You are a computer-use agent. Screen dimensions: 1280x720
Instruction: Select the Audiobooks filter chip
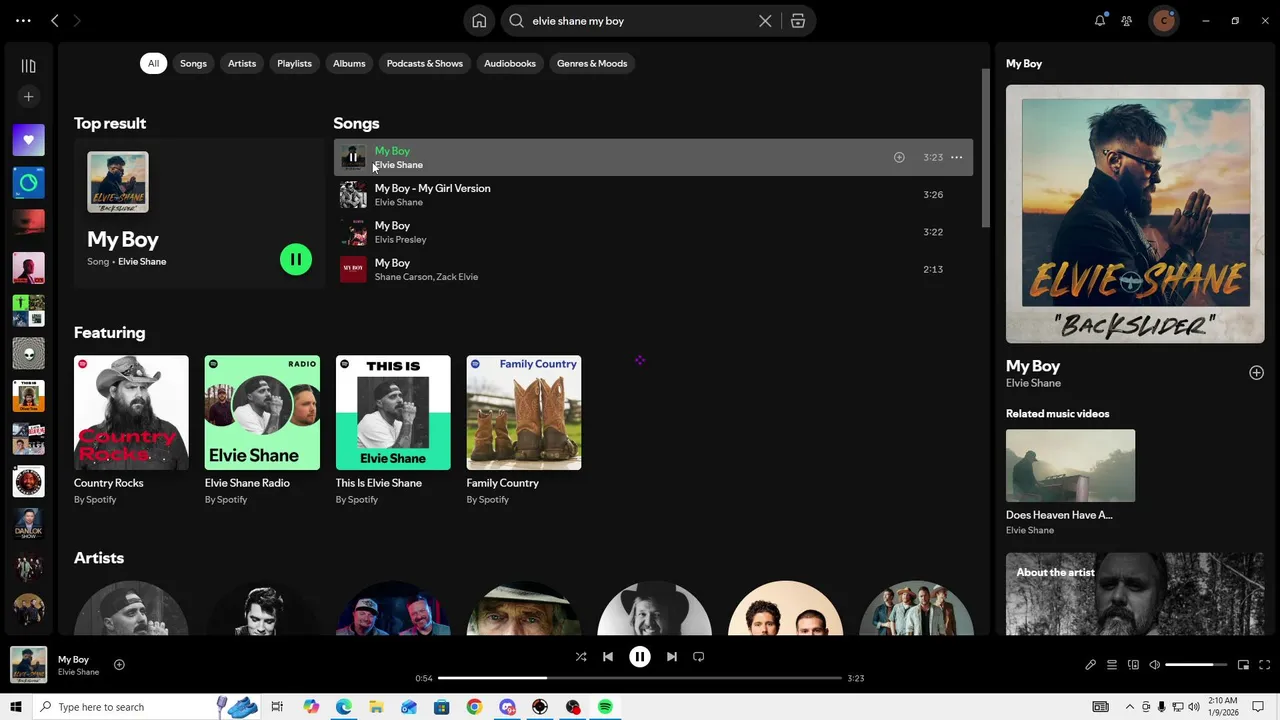click(510, 63)
